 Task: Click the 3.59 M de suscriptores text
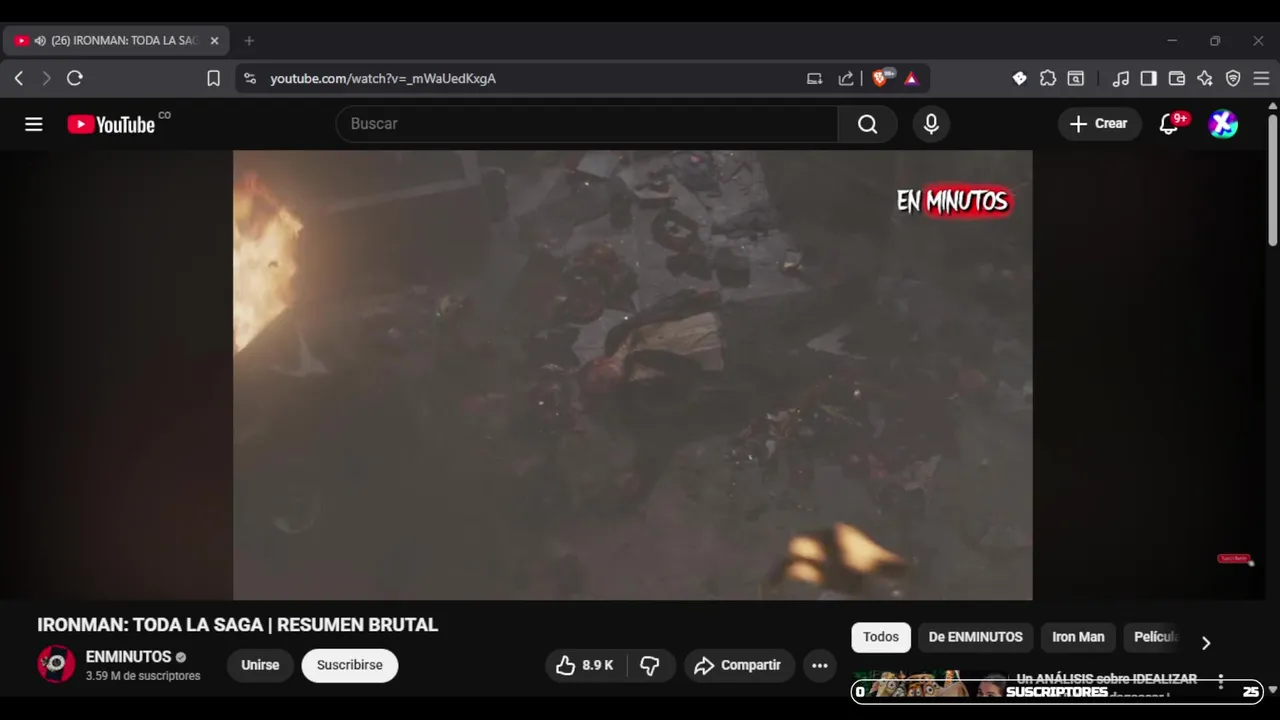tap(143, 676)
